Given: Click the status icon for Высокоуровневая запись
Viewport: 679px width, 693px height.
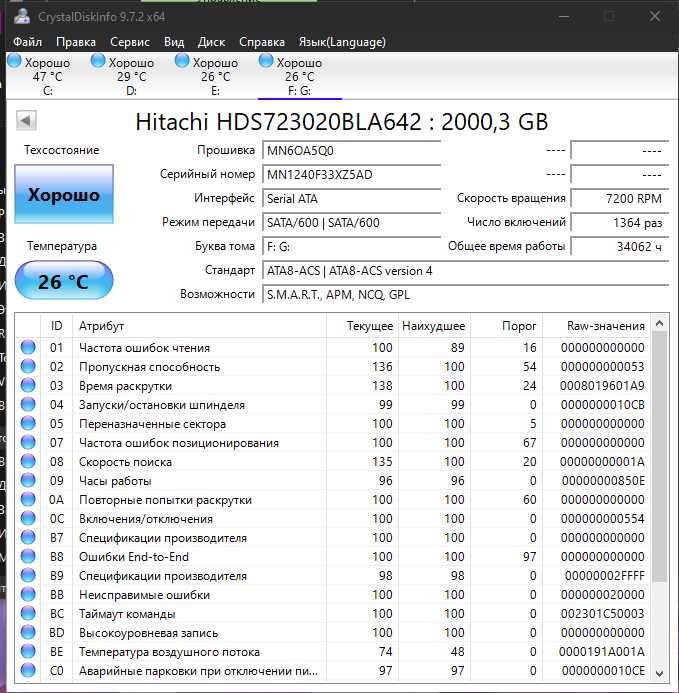Looking at the screenshot, I should pyautogui.click(x=28, y=632).
